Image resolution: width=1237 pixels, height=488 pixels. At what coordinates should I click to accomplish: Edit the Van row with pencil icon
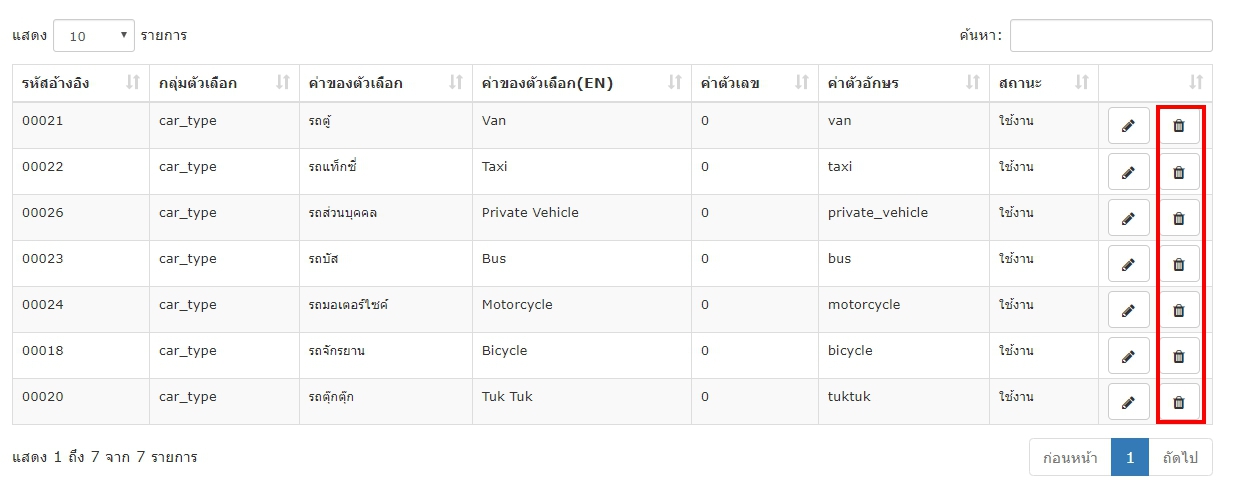1129,126
